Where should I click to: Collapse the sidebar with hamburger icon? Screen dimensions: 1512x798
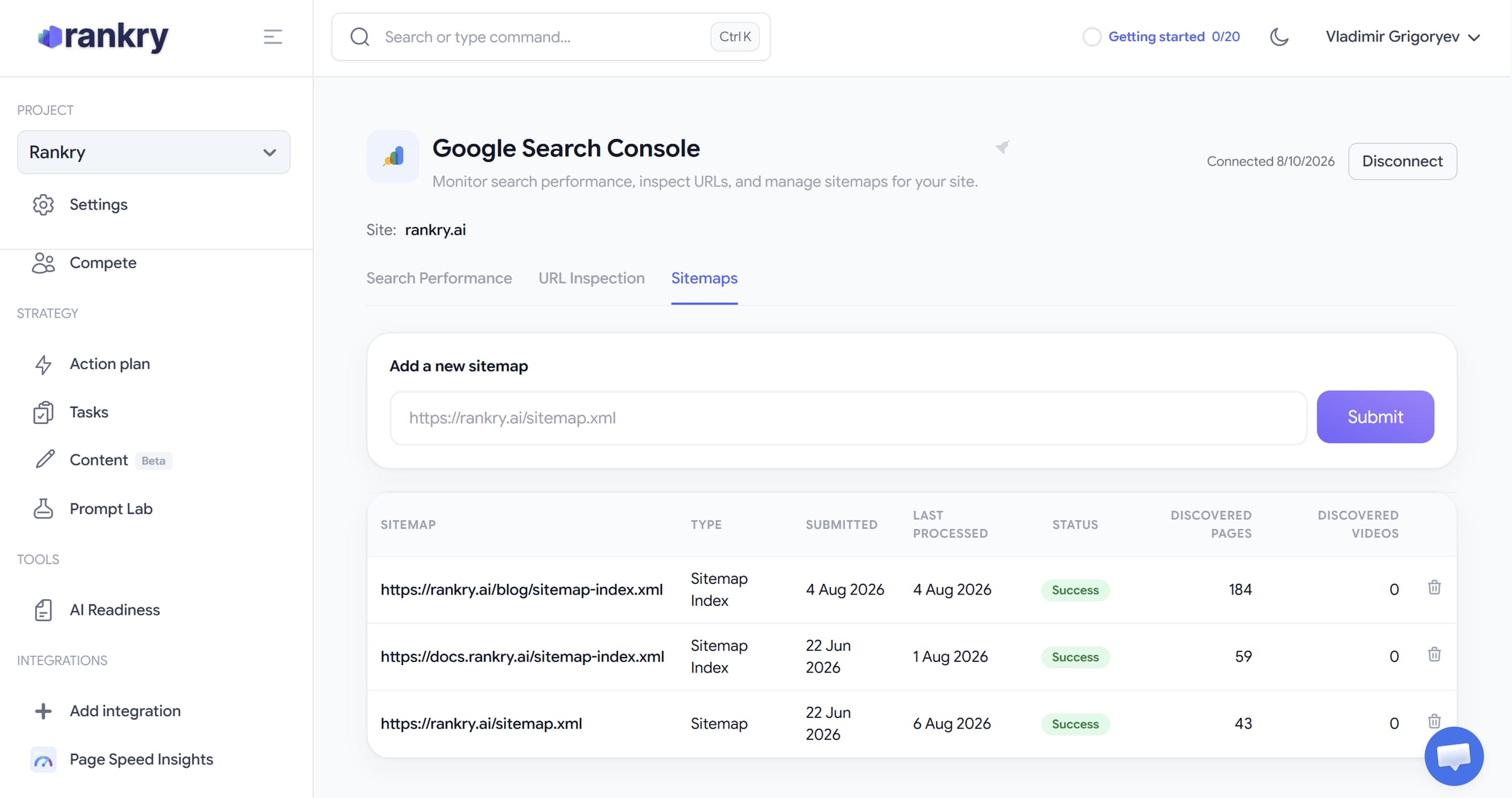(273, 37)
